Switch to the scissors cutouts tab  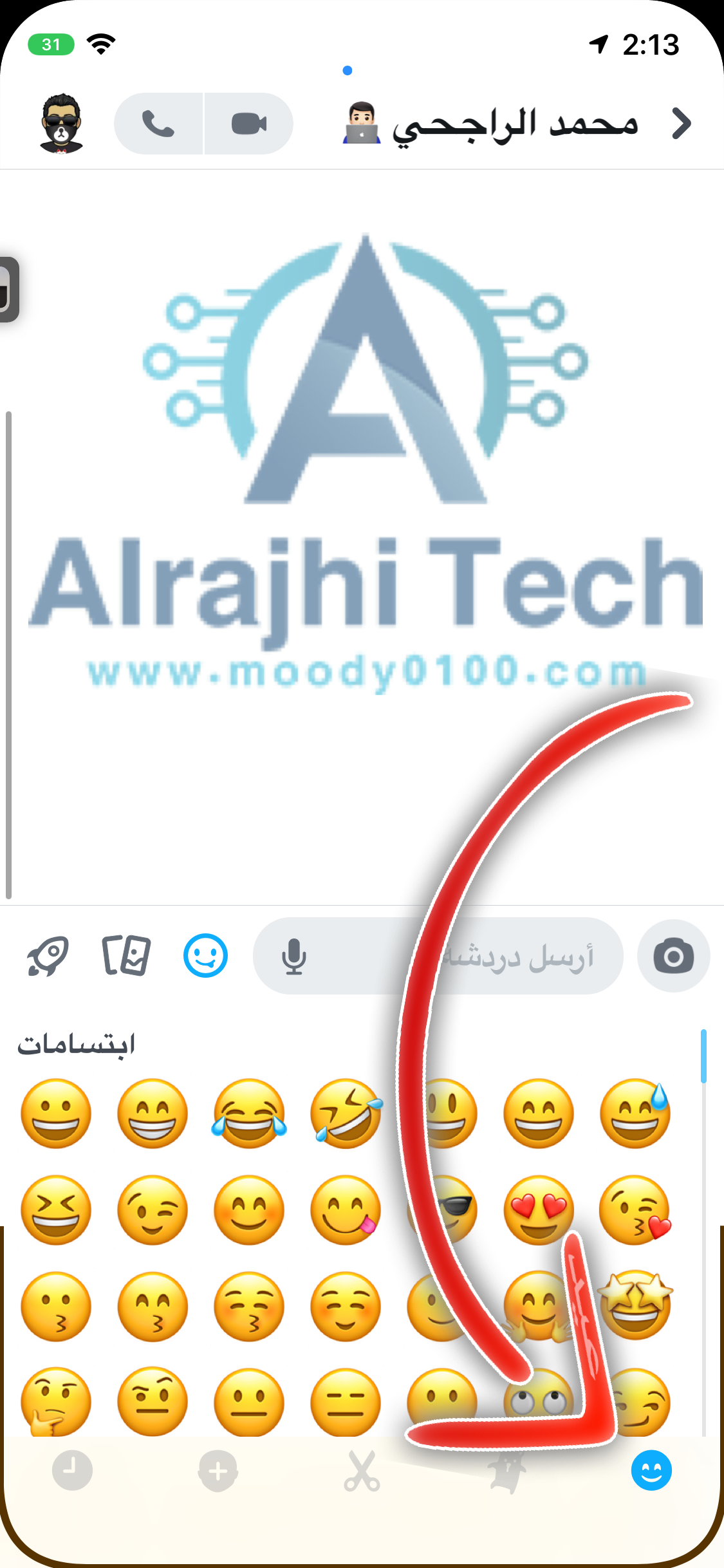point(362,1471)
